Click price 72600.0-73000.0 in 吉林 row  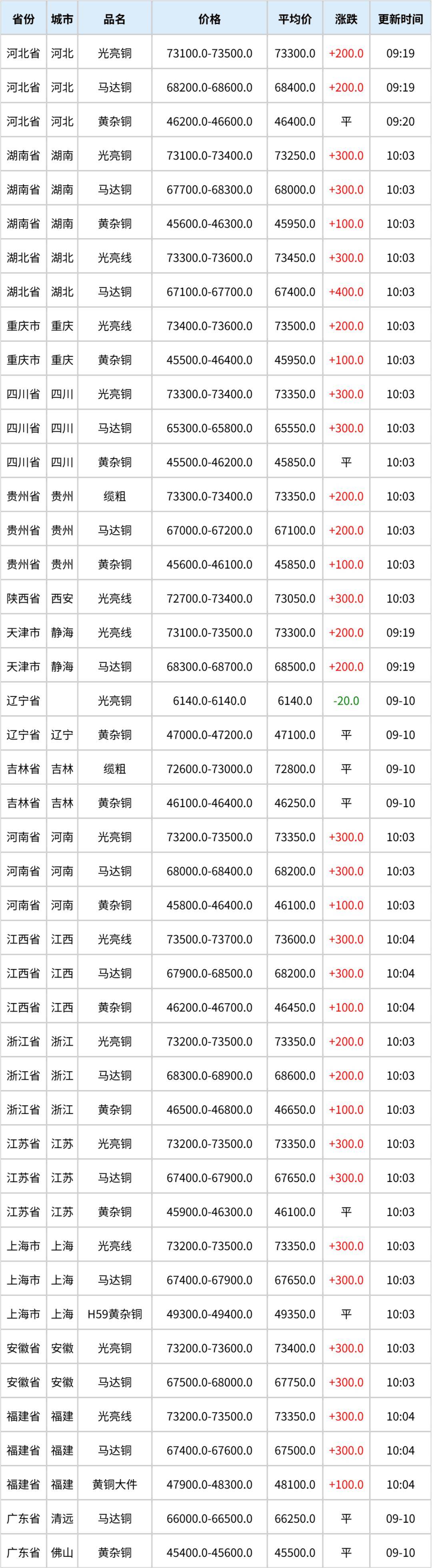tap(209, 769)
